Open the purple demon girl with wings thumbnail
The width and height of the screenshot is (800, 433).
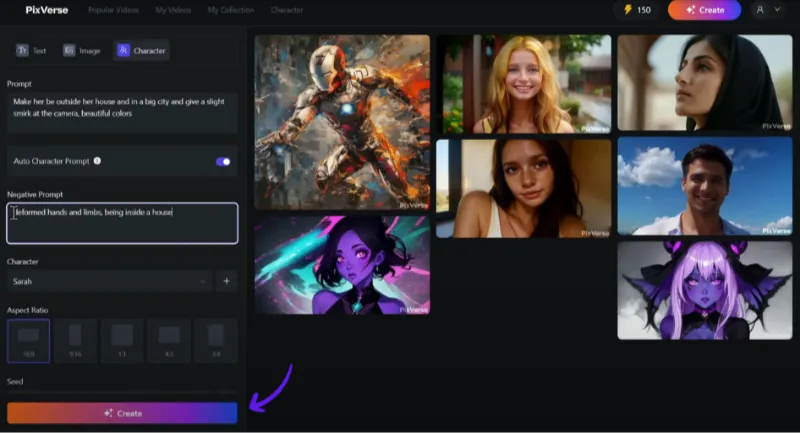point(705,290)
